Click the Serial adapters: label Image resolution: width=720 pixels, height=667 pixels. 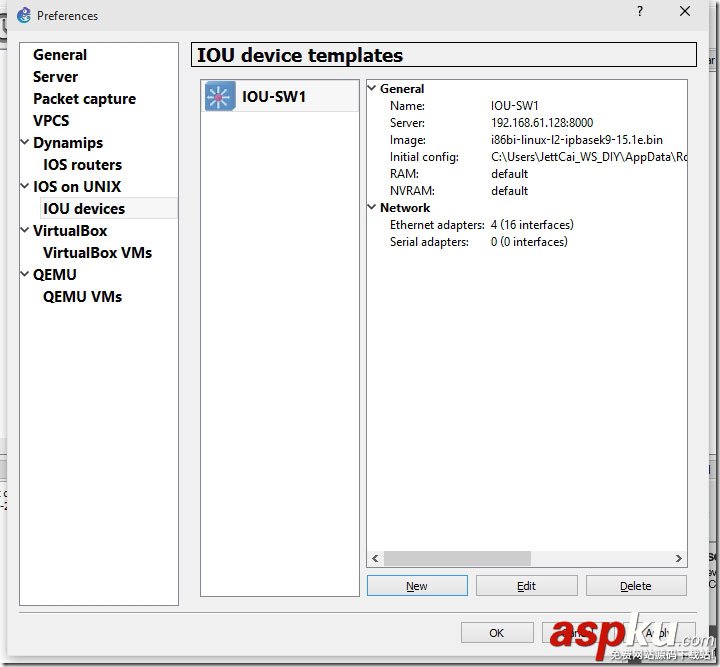[x=429, y=242]
